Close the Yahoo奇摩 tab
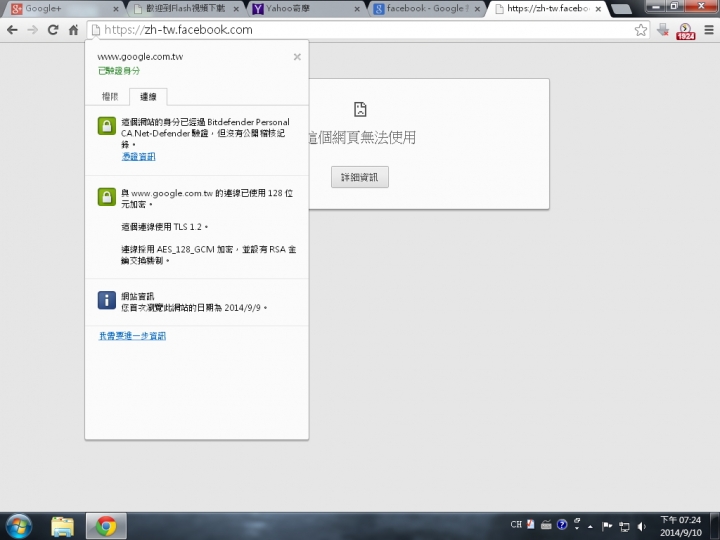 (x=357, y=9)
